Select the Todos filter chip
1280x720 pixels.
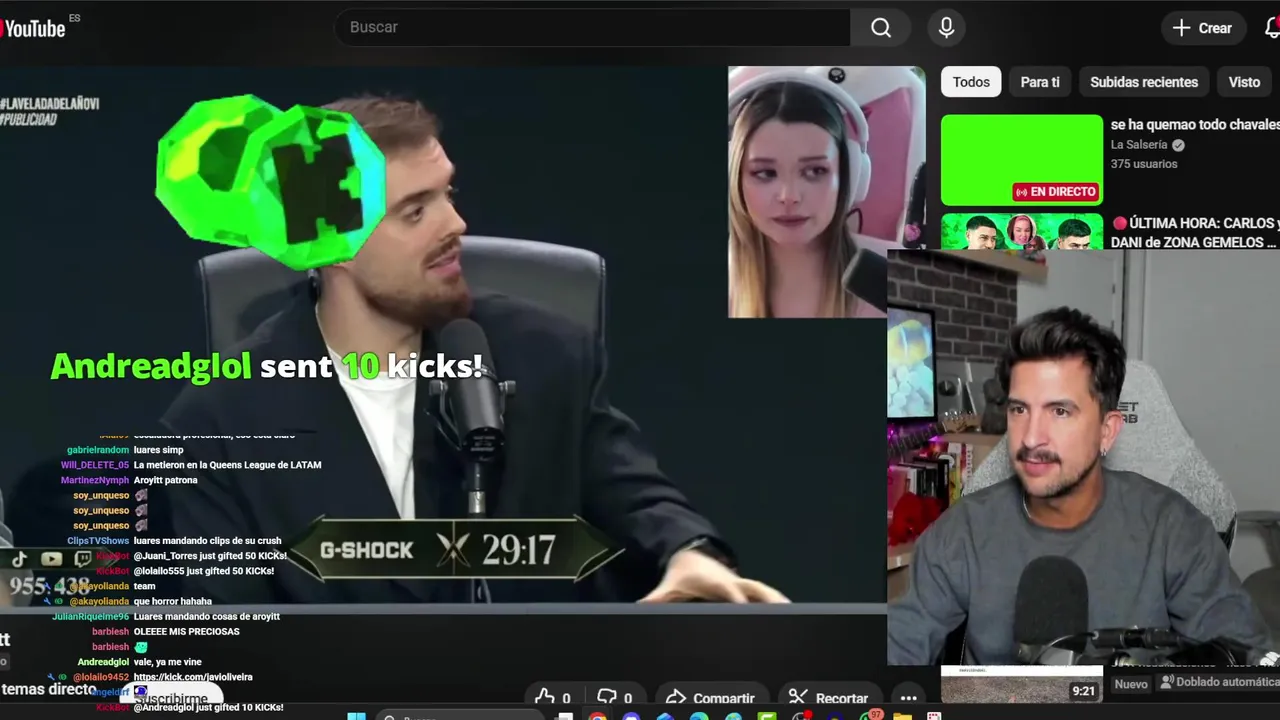click(x=971, y=82)
